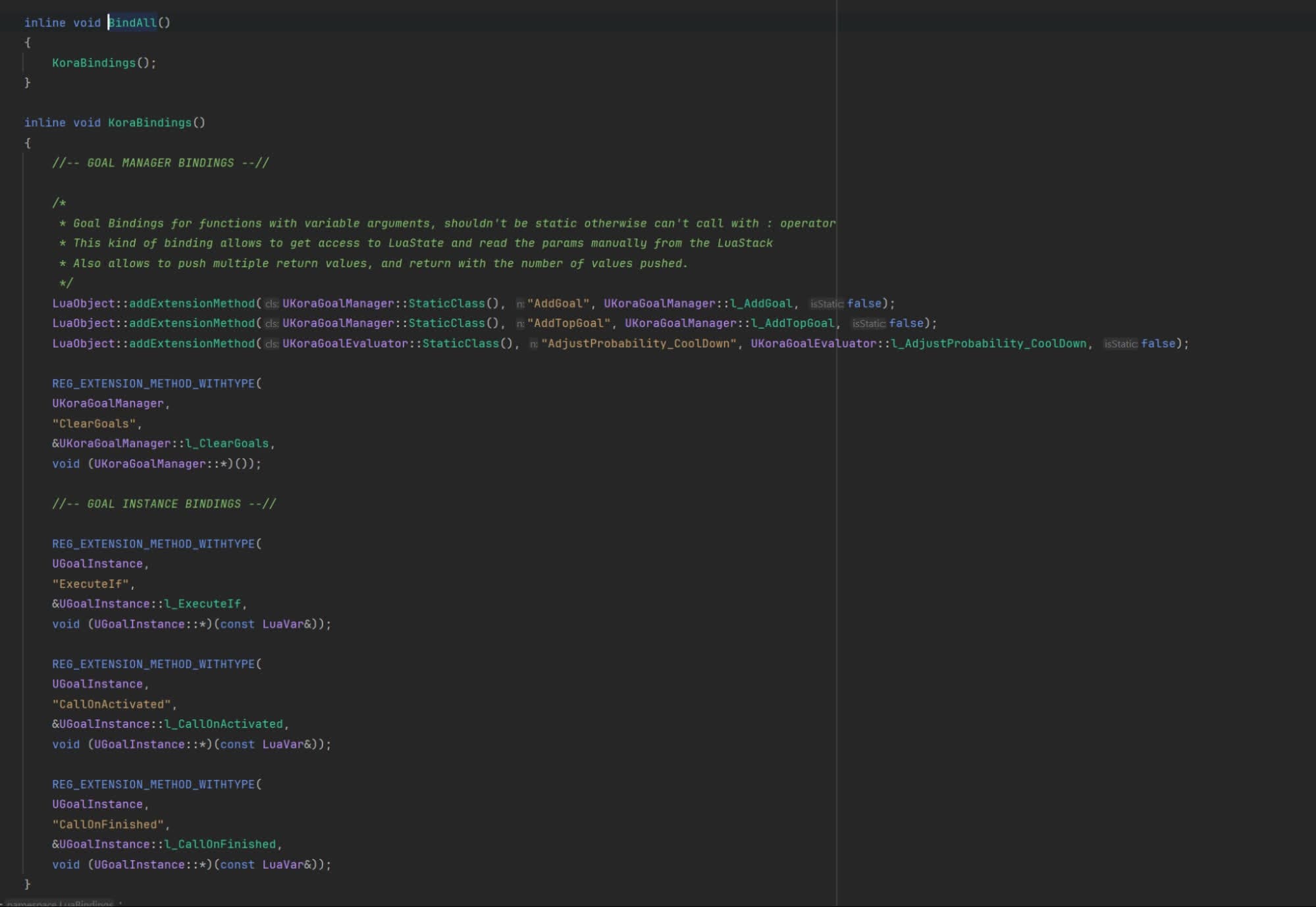The height and width of the screenshot is (907, 1316).
Task: Click the GOAL MANAGER BINDINGS comment
Action: pyautogui.click(x=161, y=163)
